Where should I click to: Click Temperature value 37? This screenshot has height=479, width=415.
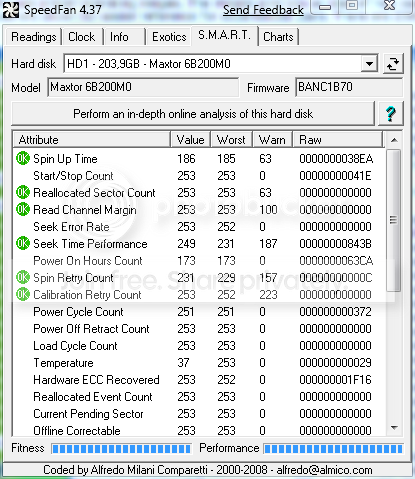point(183,363)
